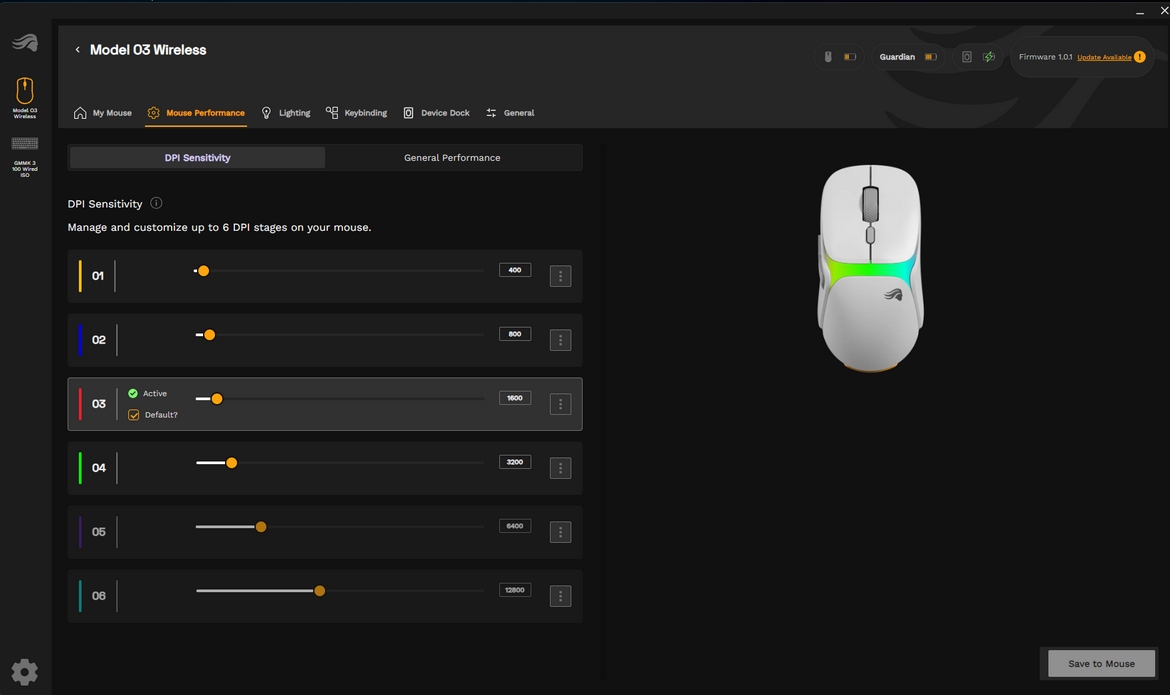Viewport: 1170px width, 695px height.
Task: Click the 1600 DPI value field
Action: click(515, 398)
